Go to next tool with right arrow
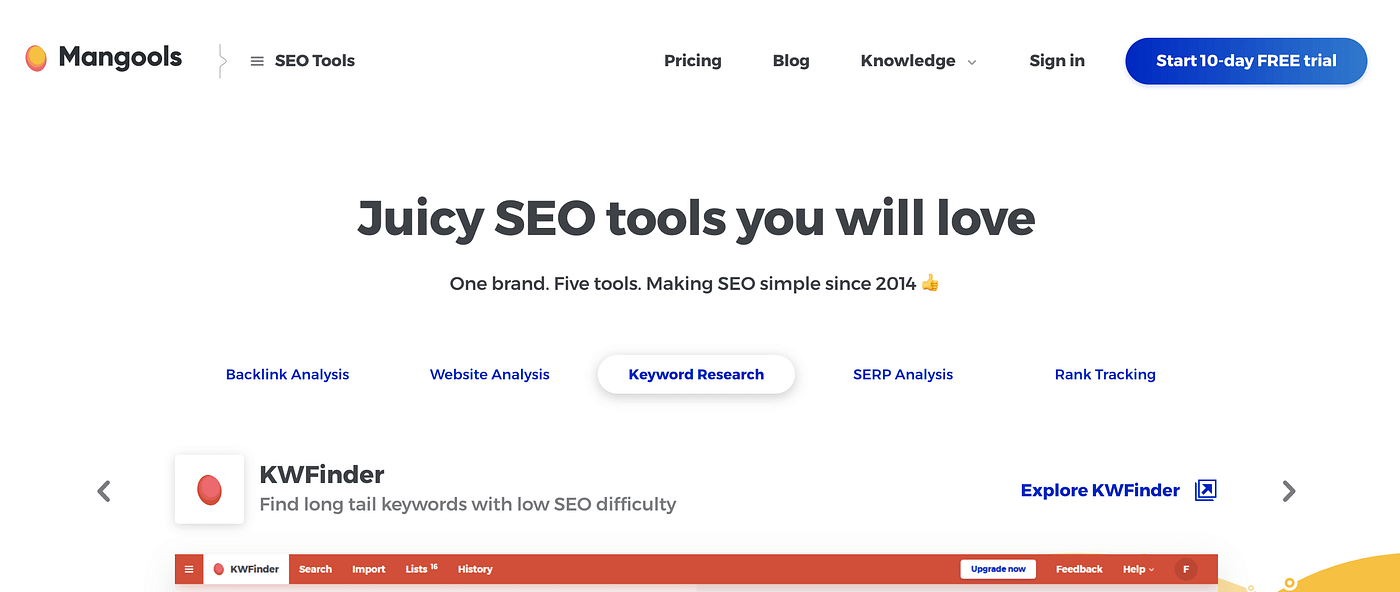Screen dimensions: 1400x592 click(1289, 491)
